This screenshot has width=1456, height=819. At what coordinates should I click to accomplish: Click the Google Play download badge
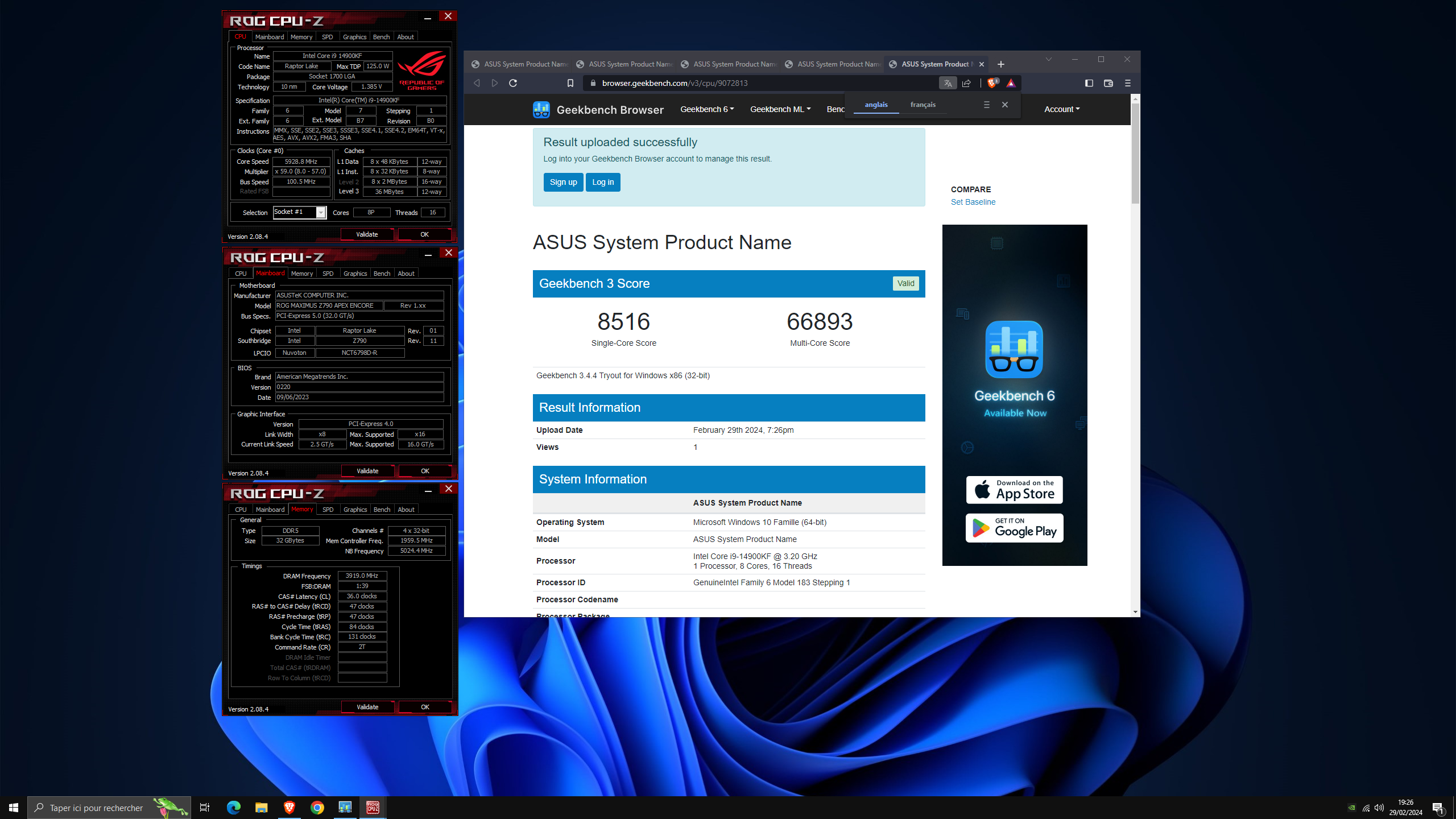pos(1015,528)
